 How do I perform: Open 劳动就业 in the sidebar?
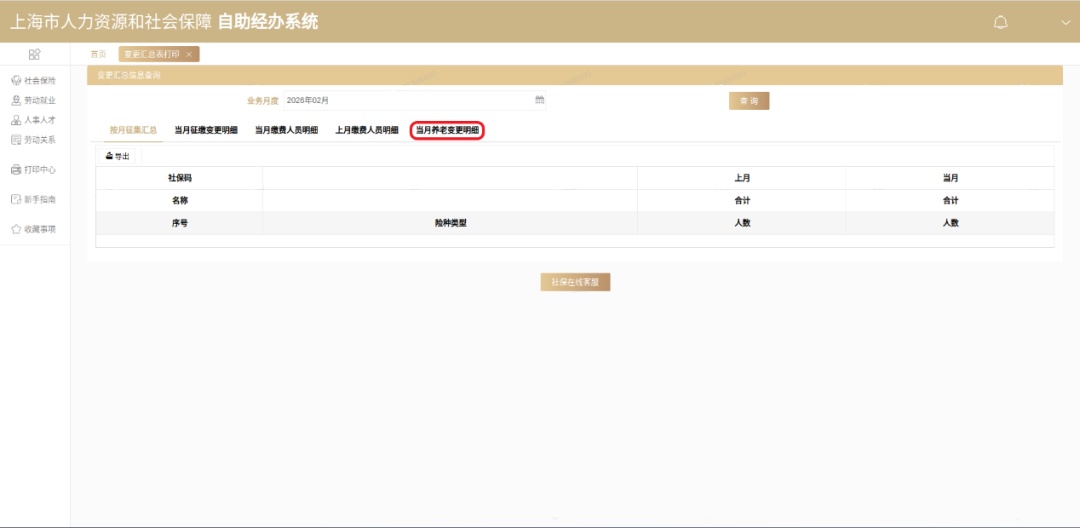(x=34, y=100)
